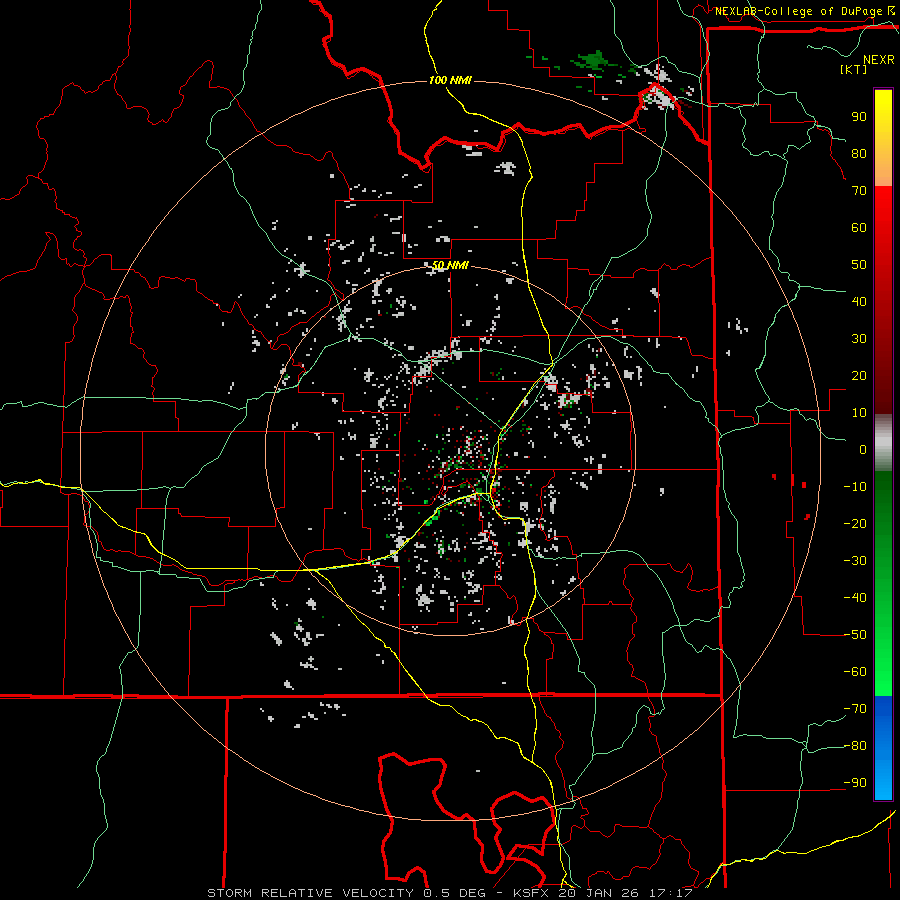
Task: Click the Storm Relative Velocity caption text
Action: point(450,893)
